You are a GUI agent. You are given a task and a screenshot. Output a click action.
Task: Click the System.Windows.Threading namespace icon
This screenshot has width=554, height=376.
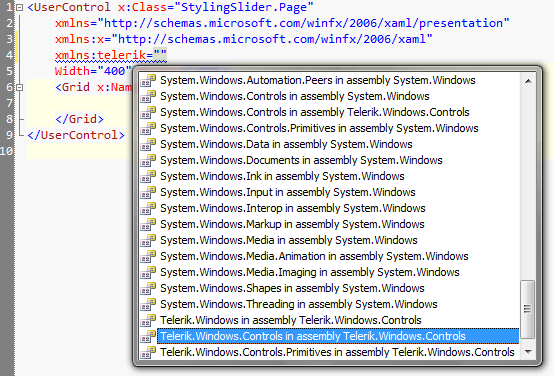click(x=148, y=304)
